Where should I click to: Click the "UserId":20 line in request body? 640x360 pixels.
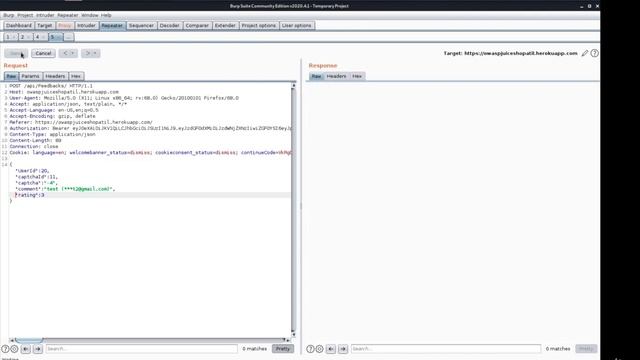32,171
